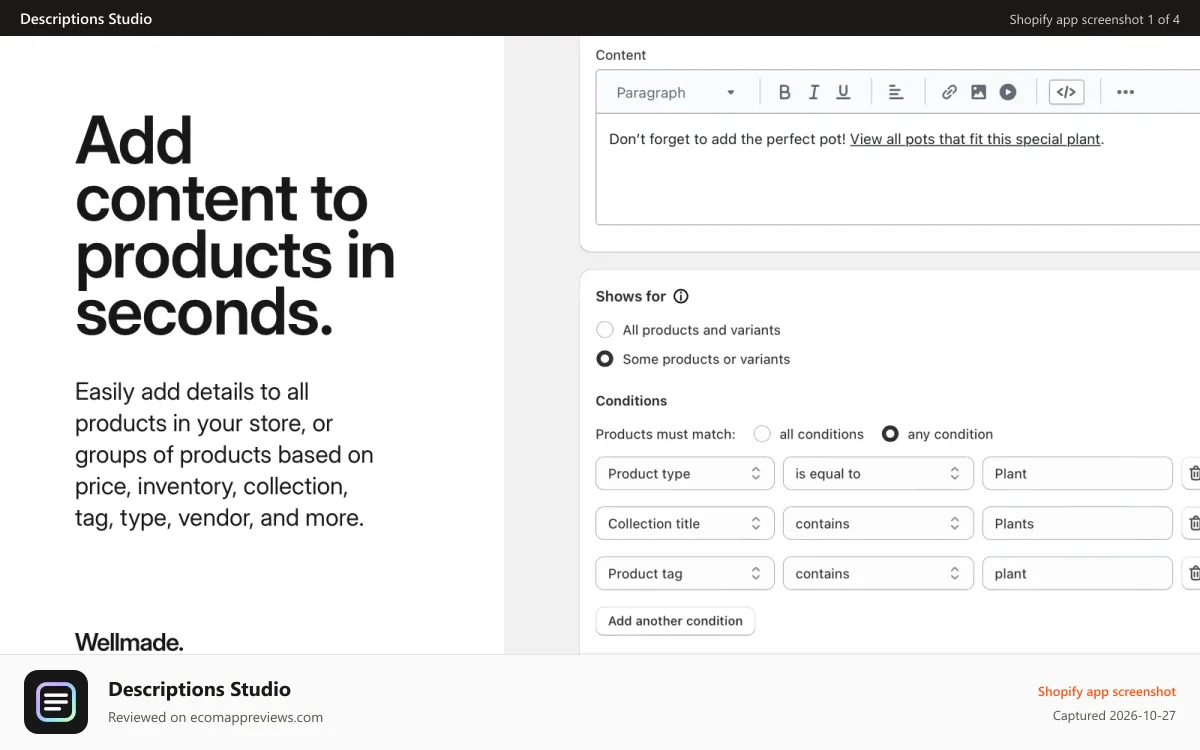Viewport: 1200px width, 750px height.
Task: Click the Wellmade. brand text
Action: [129, 642]
